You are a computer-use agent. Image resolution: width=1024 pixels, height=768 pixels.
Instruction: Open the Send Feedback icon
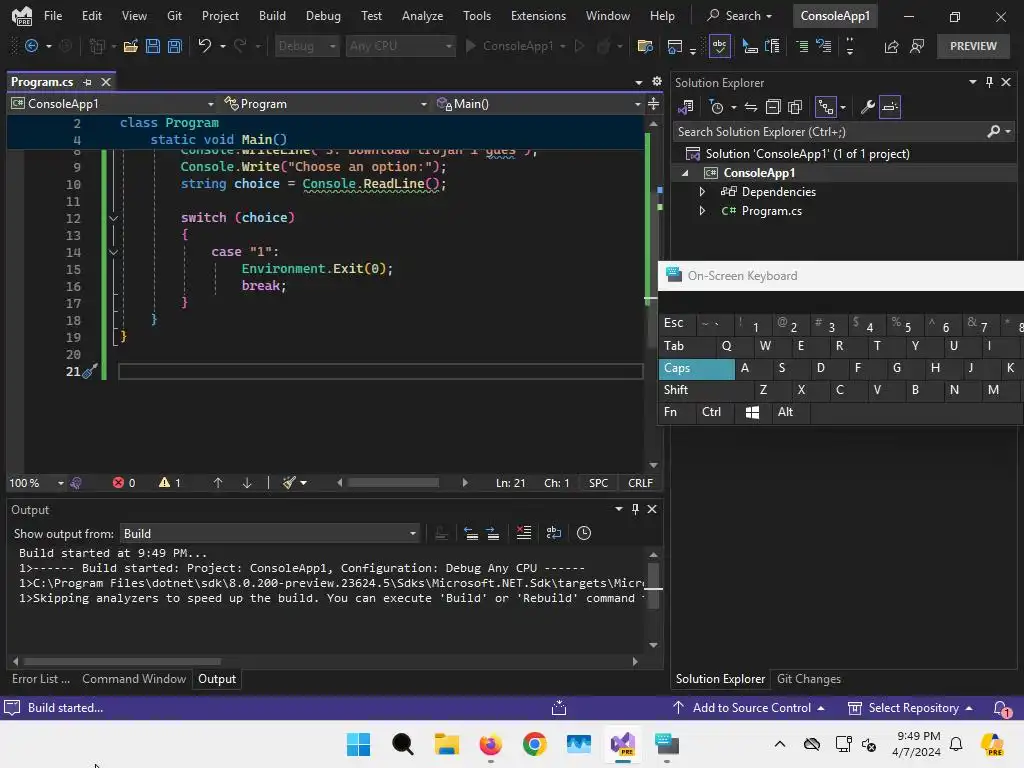coord(917,46)
